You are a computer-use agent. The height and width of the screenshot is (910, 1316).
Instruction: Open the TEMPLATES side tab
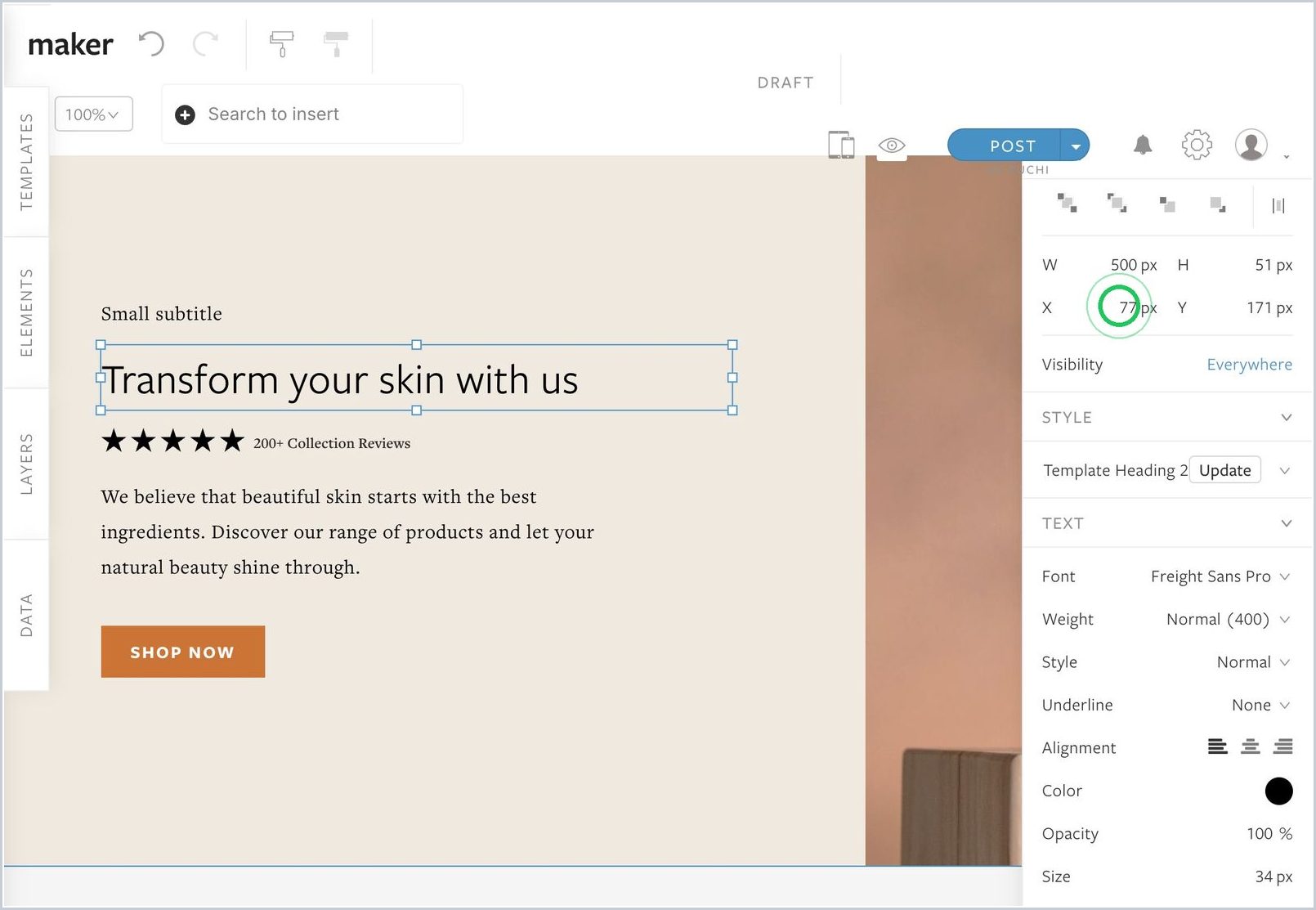pyautogui.click(x=26, y=162)
